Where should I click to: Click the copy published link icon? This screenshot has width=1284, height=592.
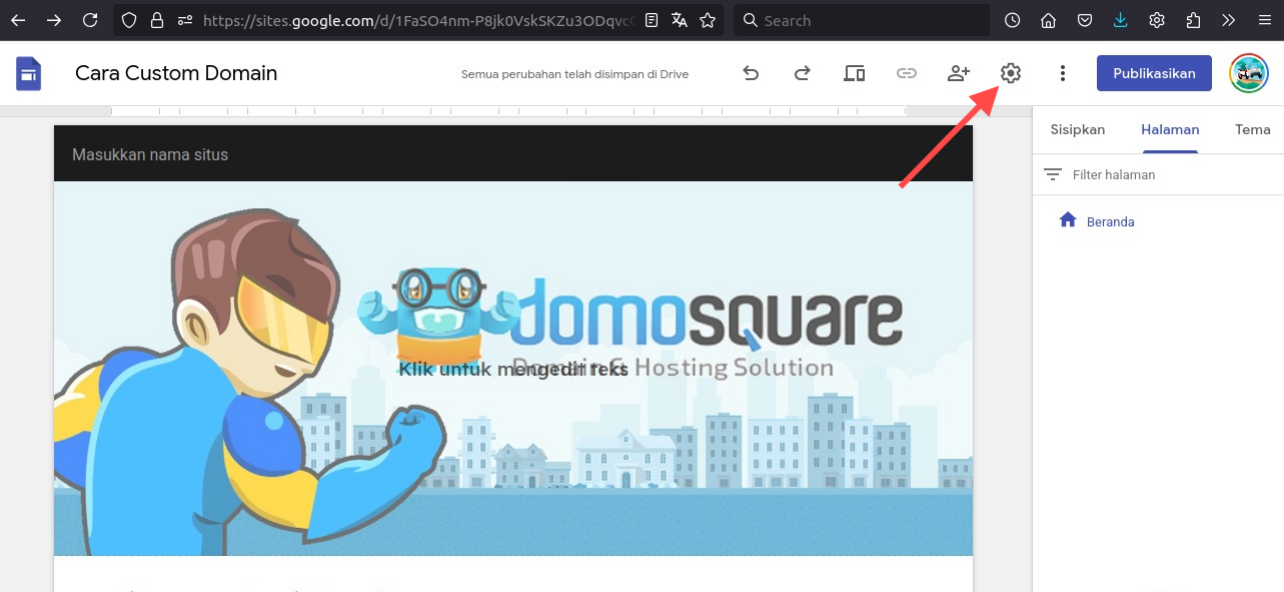[906, 73]
